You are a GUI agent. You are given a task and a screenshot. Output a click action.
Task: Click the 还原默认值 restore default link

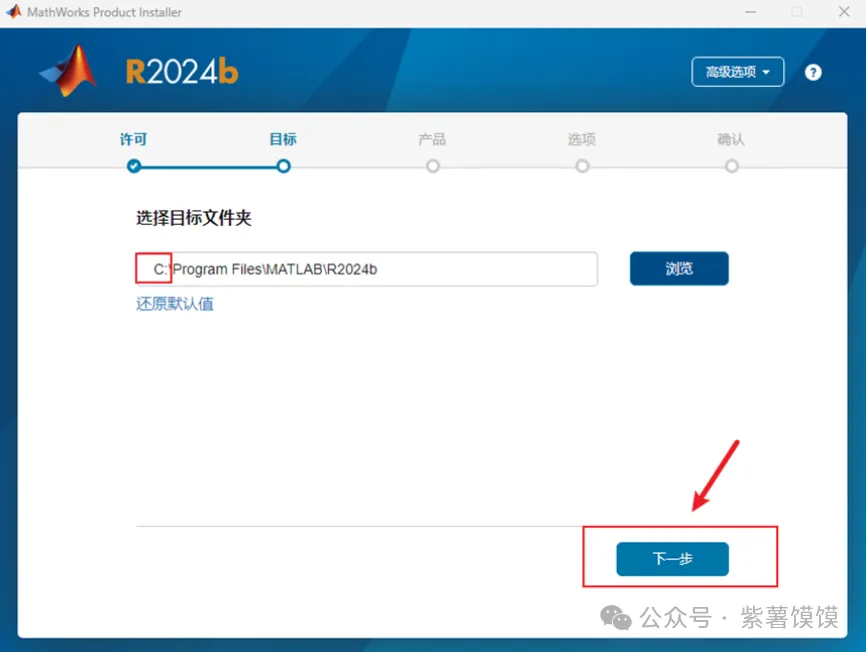[175, 304]
